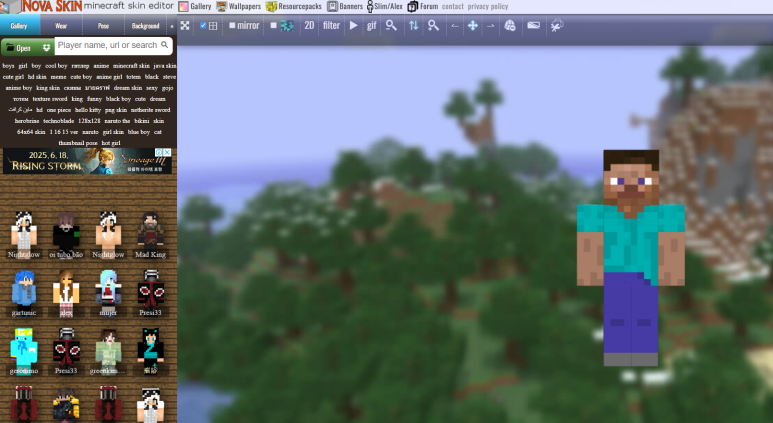Image resolution: width=773 pixels, height=423 pixels.
Task: Click the 'cool boy' tag
Action: (56, 66)
